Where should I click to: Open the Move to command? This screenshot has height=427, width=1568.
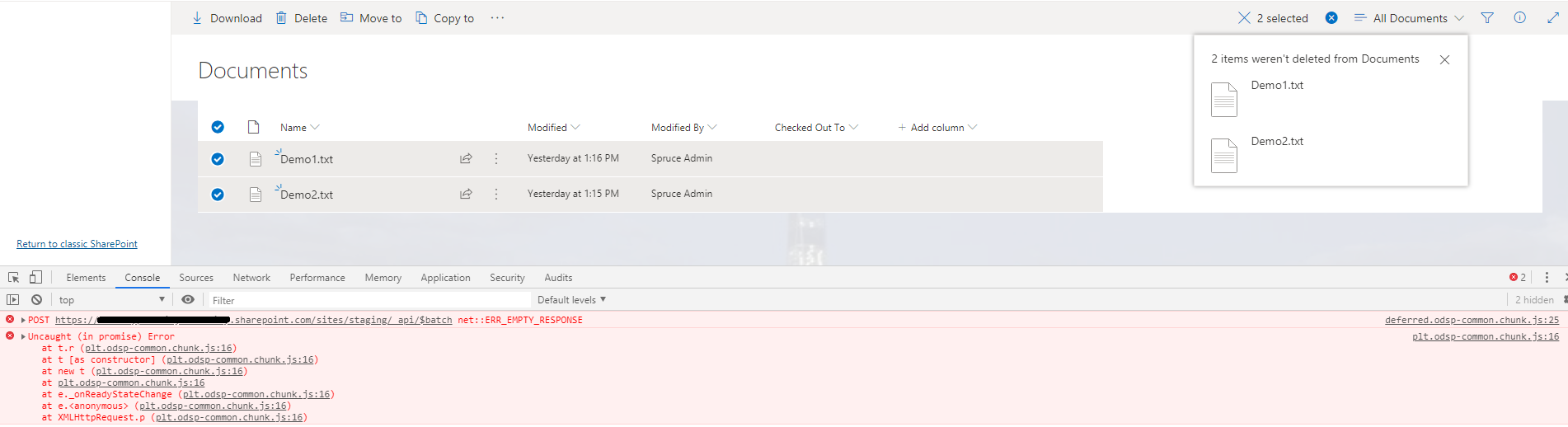[371, 18]
